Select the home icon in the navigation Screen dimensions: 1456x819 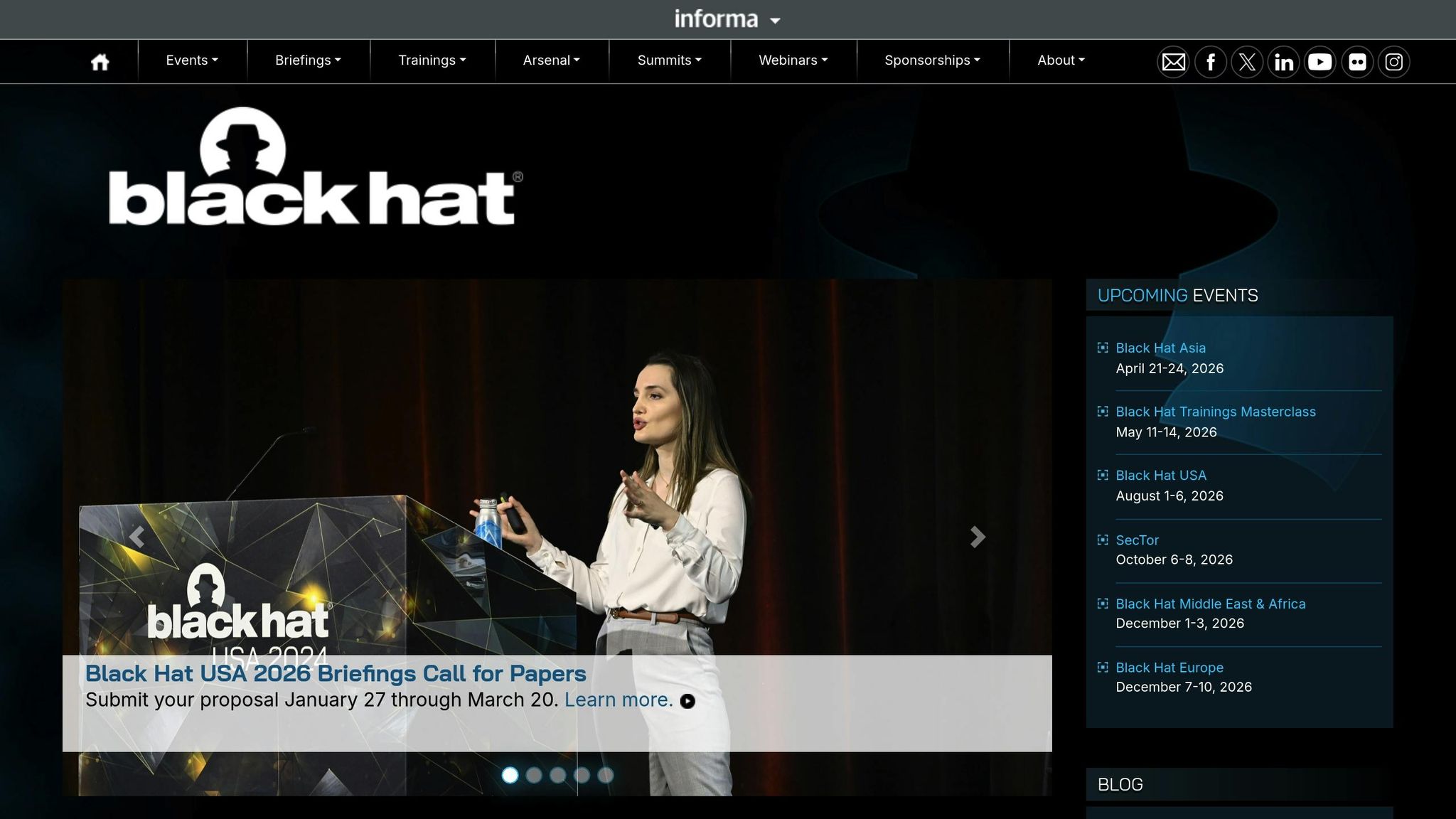100,61
